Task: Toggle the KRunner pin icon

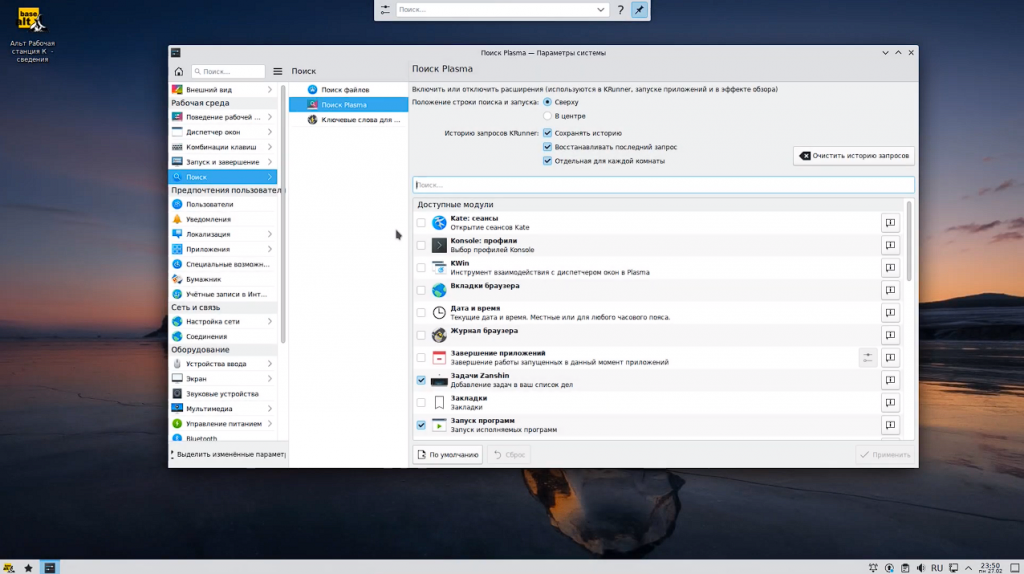Action: coord(639,10)
